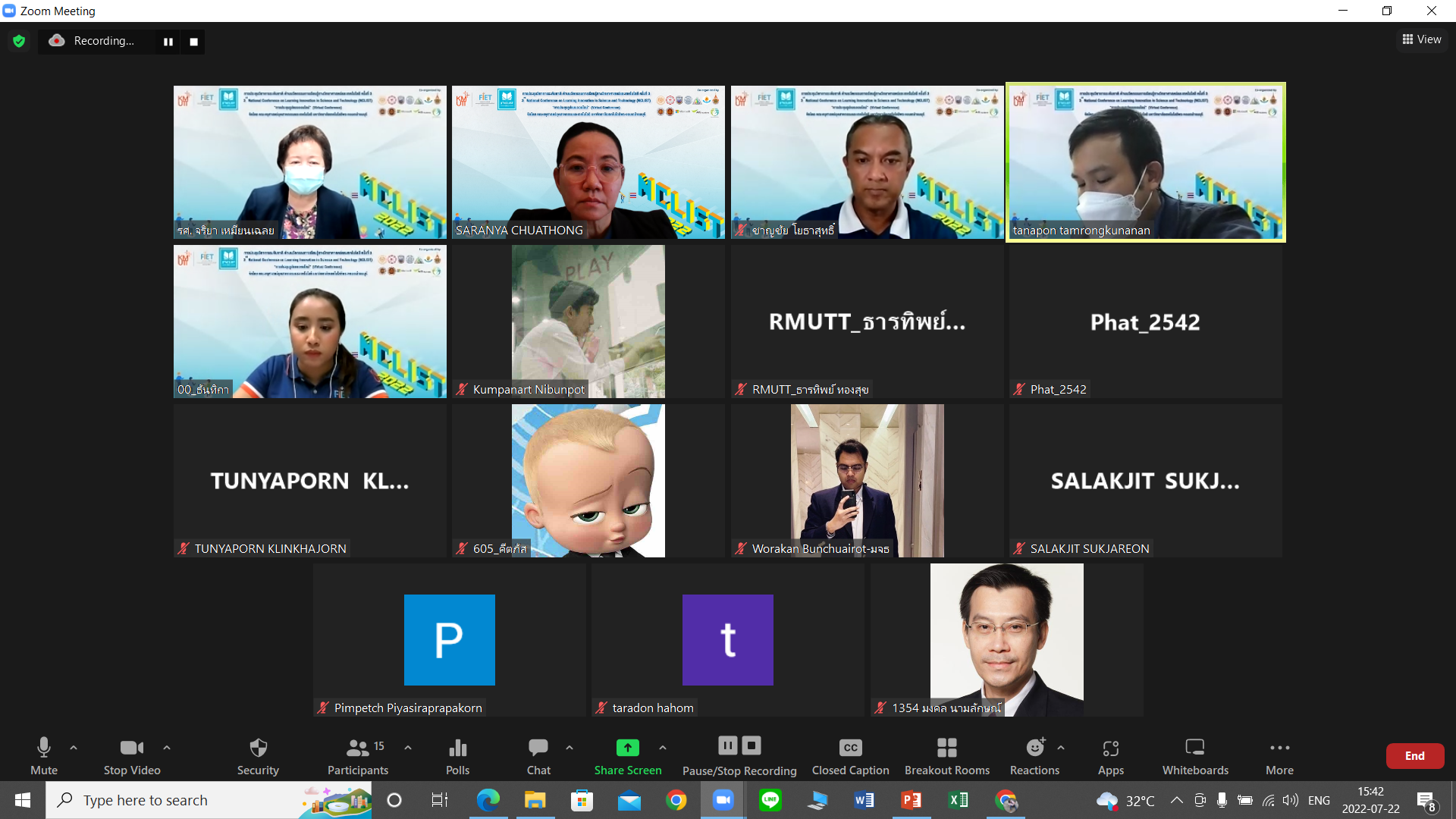Stop Video camera toggle
1456x819 pixels.
coord(132,755)
